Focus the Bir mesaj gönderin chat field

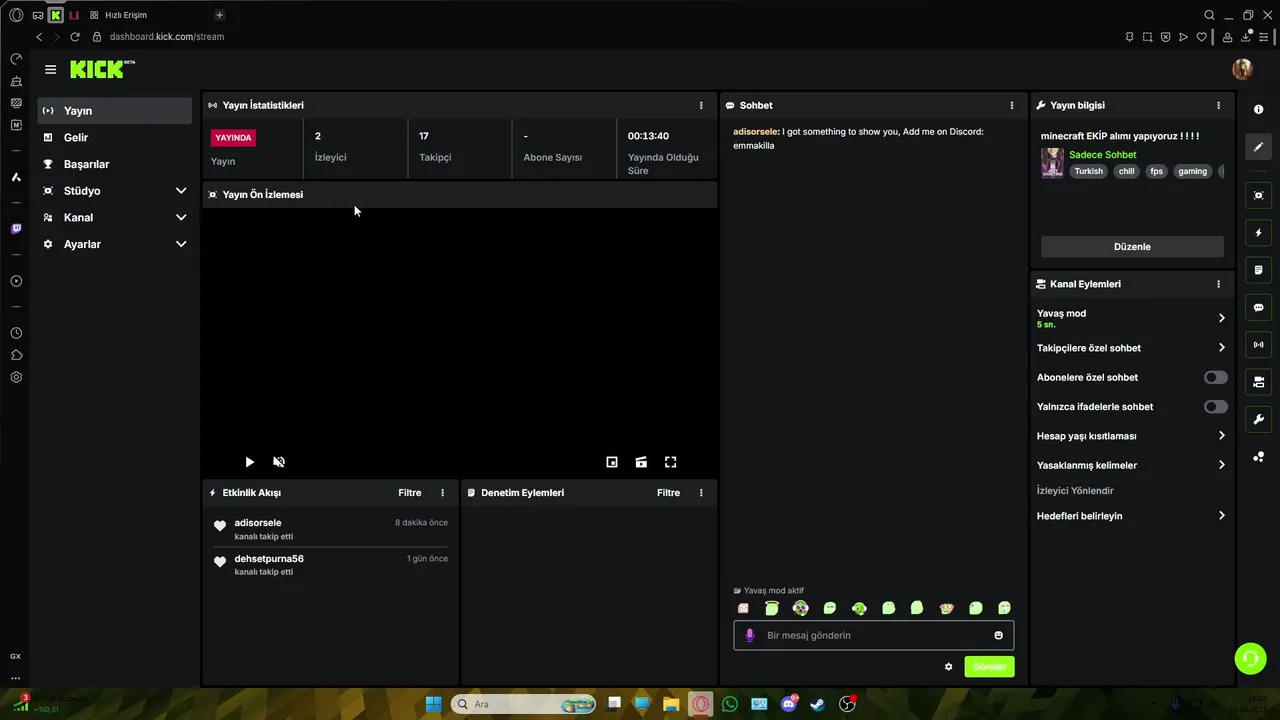[874, 635]
